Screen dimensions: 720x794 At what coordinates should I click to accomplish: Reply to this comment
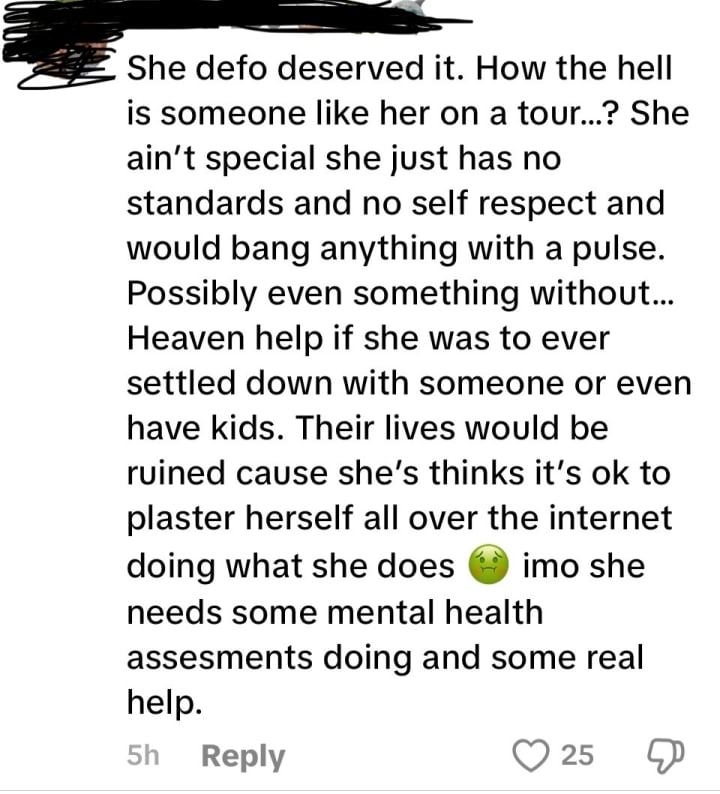[243, 756]
